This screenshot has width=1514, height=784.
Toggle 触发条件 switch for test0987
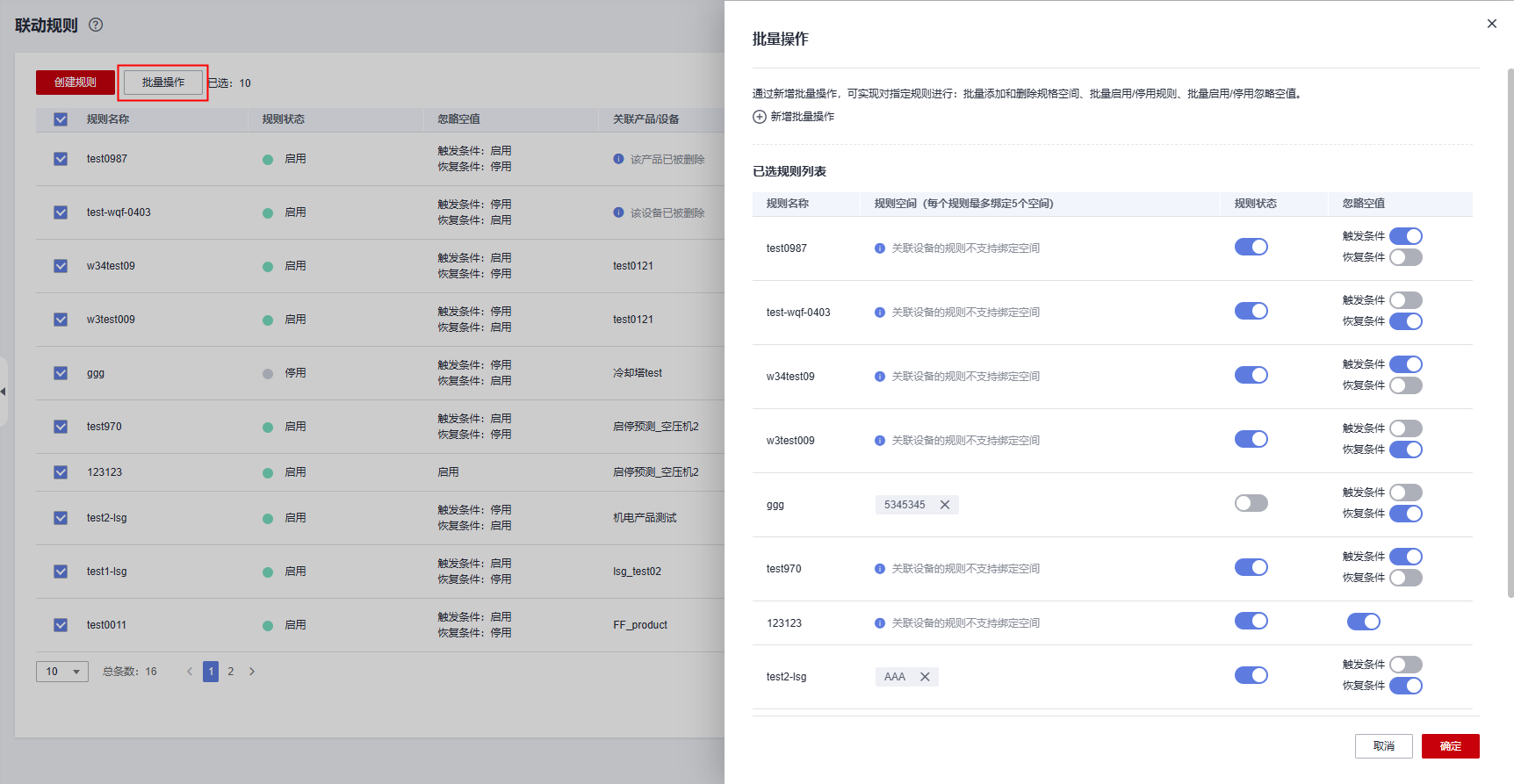pos(1405,236)
